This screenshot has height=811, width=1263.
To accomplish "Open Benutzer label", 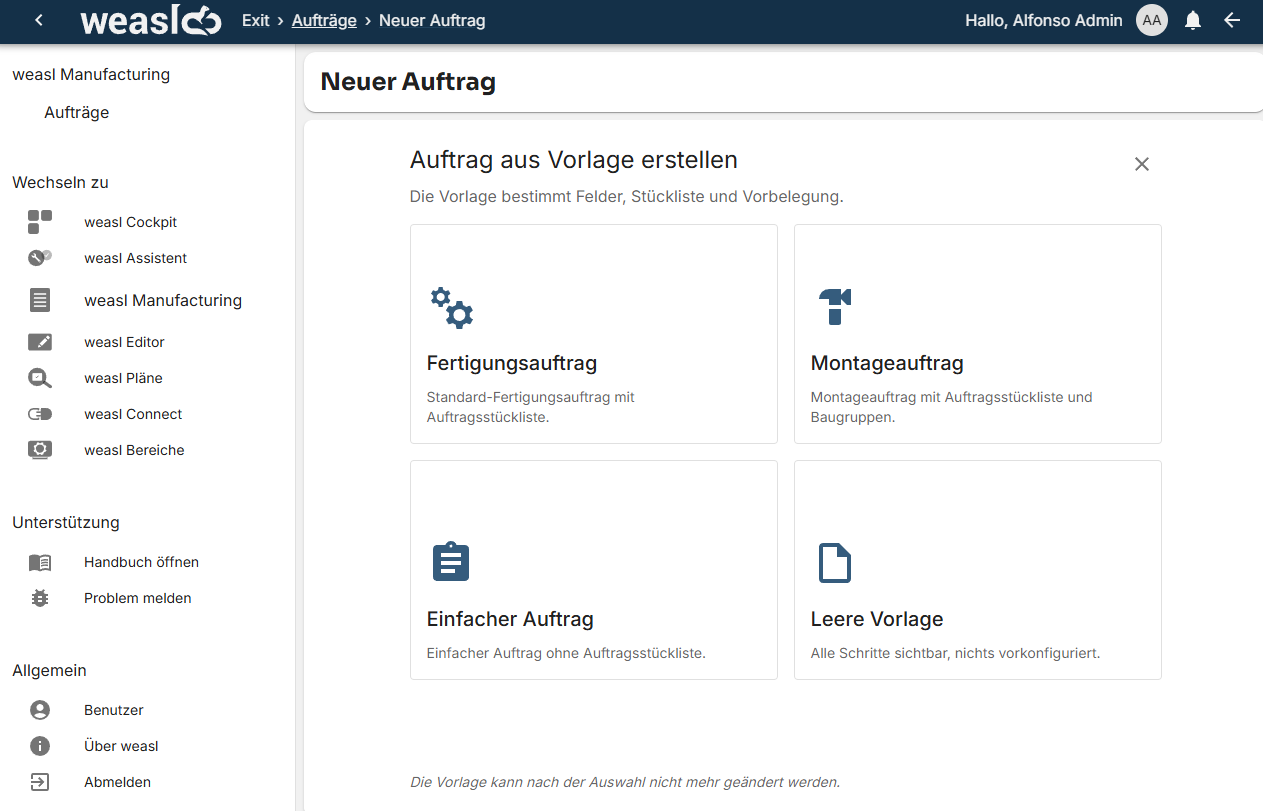I will 114,710.
